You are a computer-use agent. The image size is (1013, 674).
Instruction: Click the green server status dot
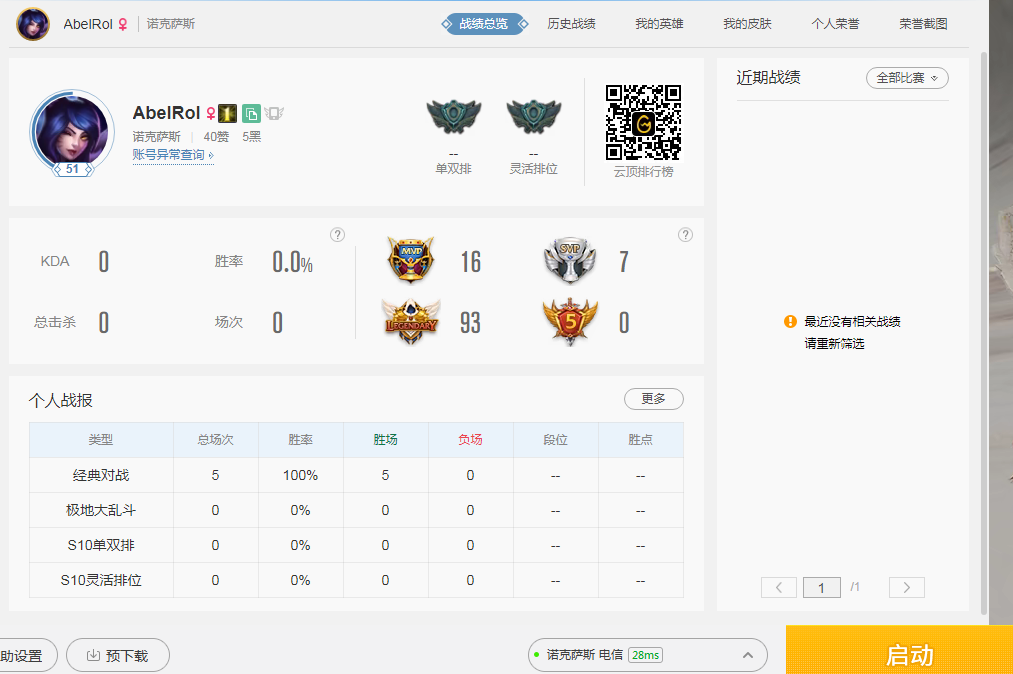tap(537, 655)
